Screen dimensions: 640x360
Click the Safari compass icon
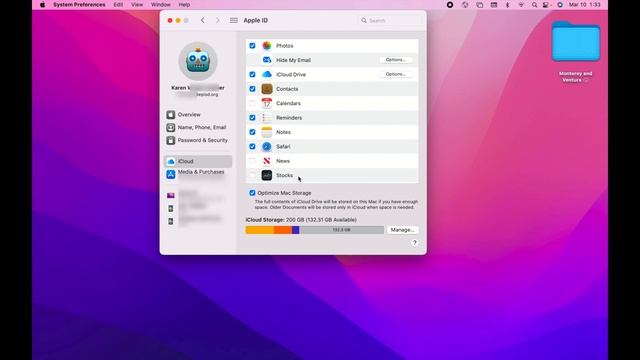click(267, 147)
